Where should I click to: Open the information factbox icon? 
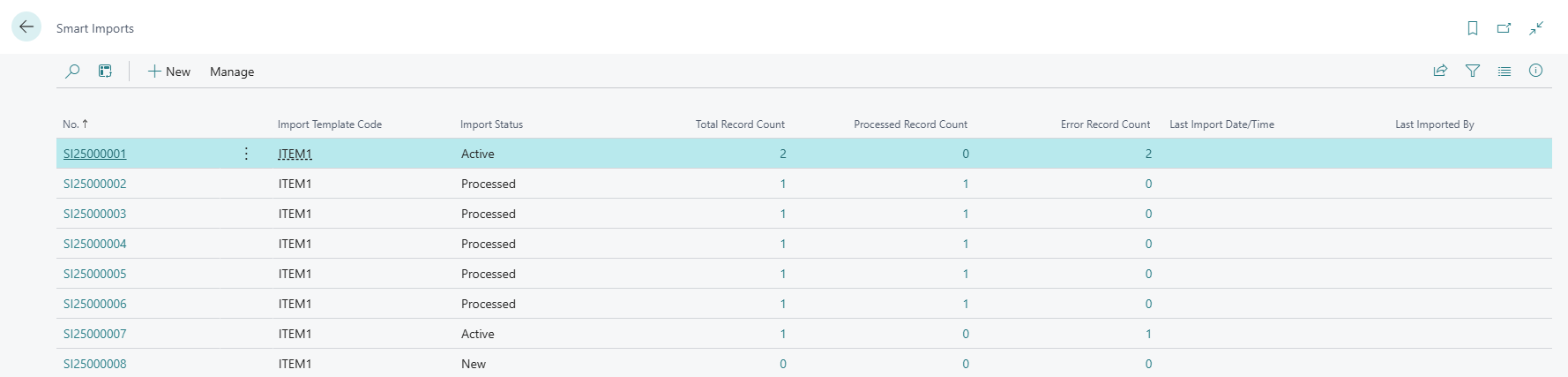1535,71
